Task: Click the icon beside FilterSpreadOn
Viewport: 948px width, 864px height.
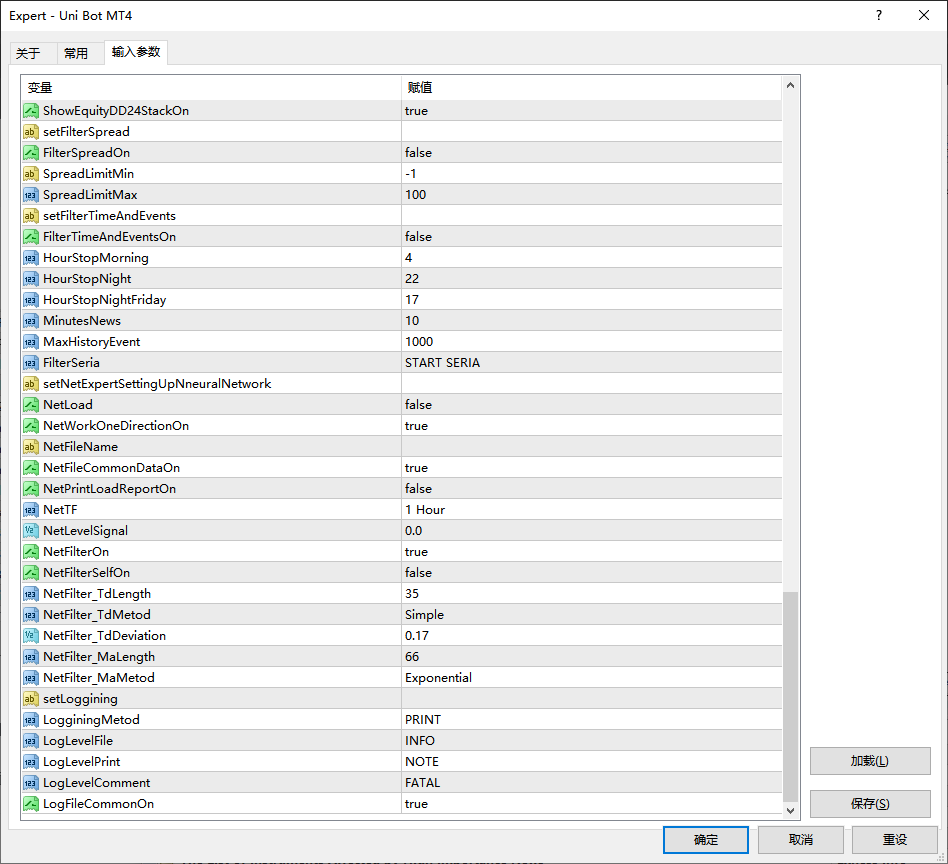Action: tap(31, 153)
